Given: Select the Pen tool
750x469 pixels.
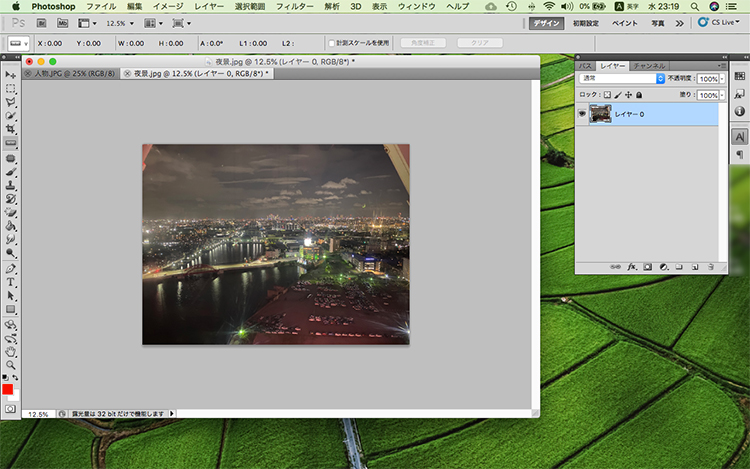Looking at the screenshot, I should pyautogui.click(x=11, y=269).
